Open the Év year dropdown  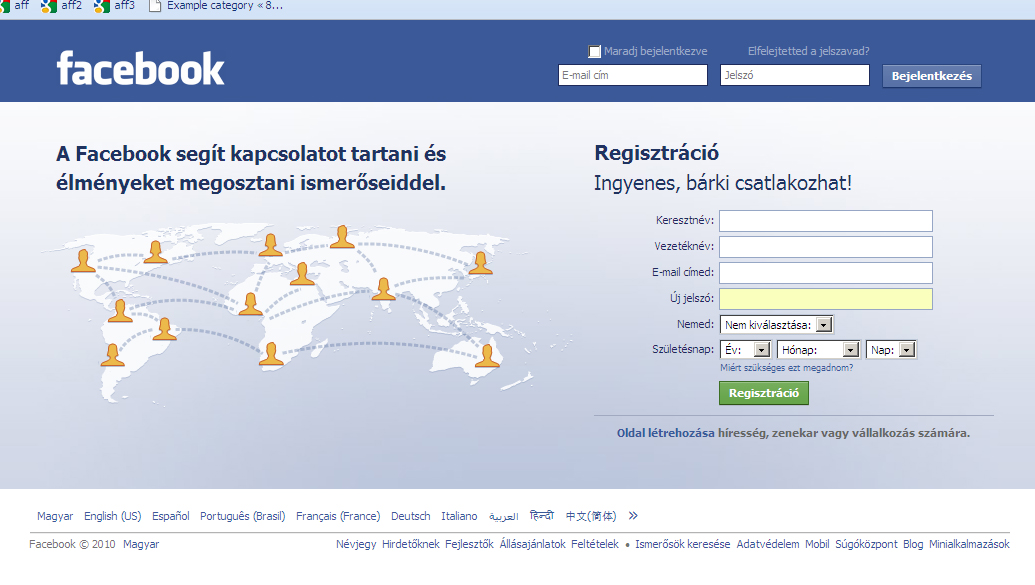745,350
